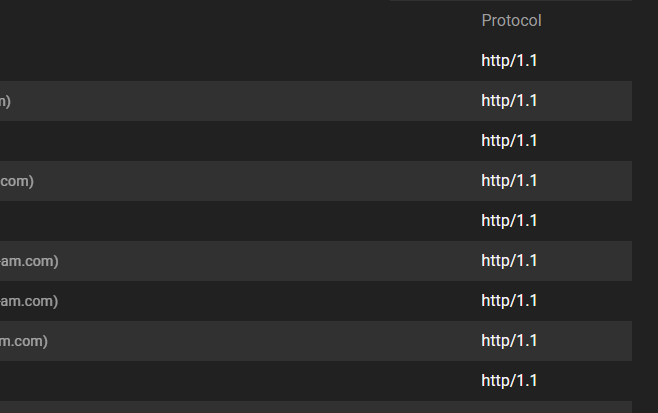Select the truncated domain text ending "n)"
Viewport: 658px width, 413px height.
tap(5, 101)
